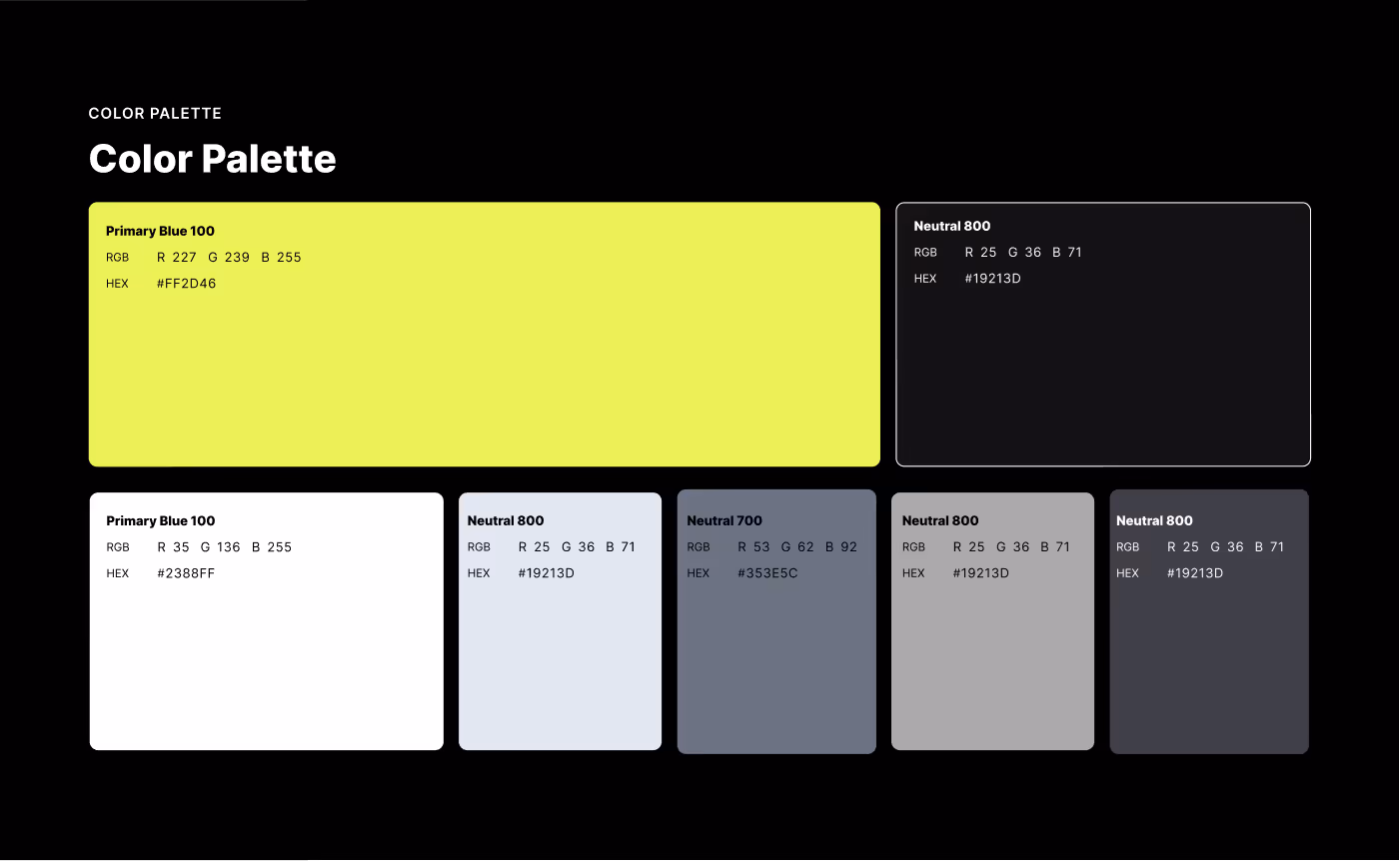Click Neutral 800 title on lavender swatch
This screenshot has width=1400, height=861.
(x=506, y=520)
